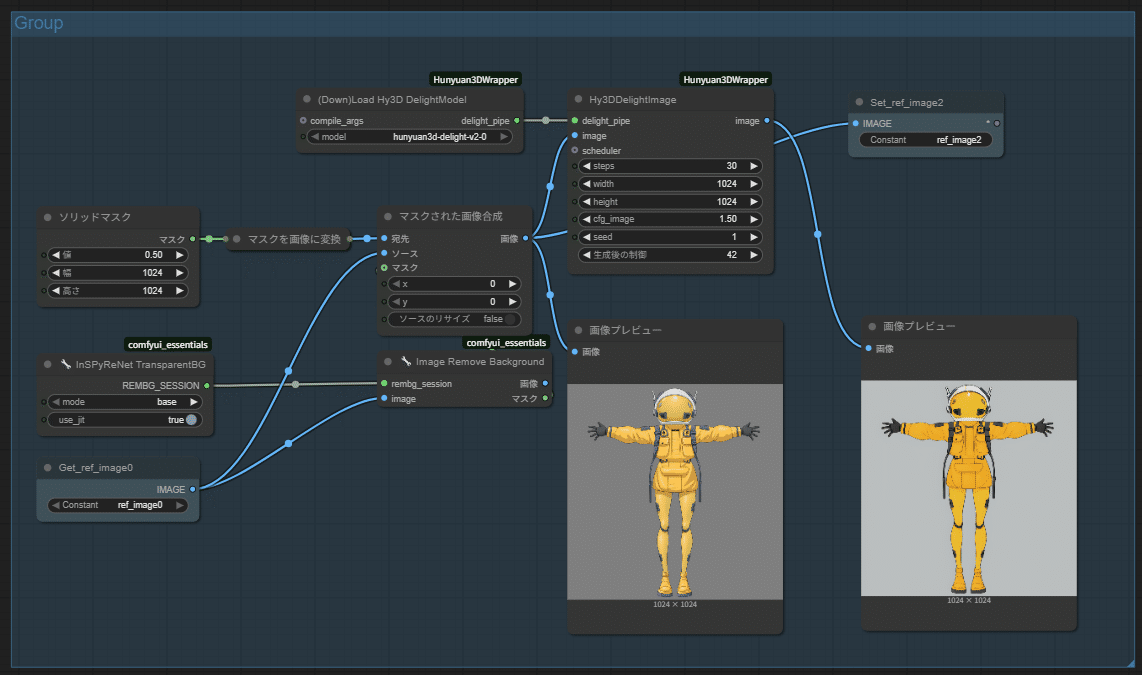Click the wrench icon on Image Remove Background
The image size is (1142, 675).
pyautogui.click(x=407, y=362)
